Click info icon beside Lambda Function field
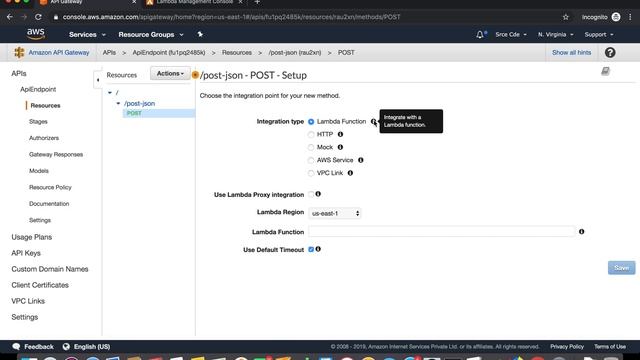This screenshot has width=640, height=360. 581,232
